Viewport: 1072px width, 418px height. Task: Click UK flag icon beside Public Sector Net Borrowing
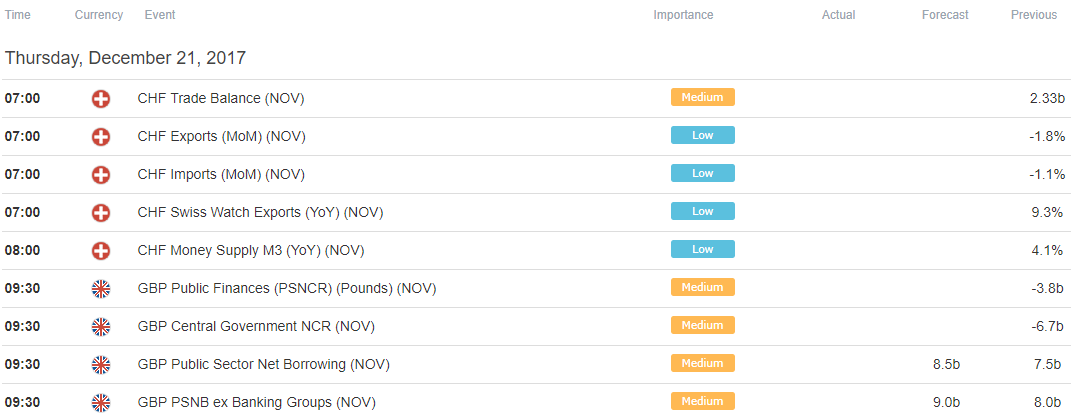(x=100, y=365)
